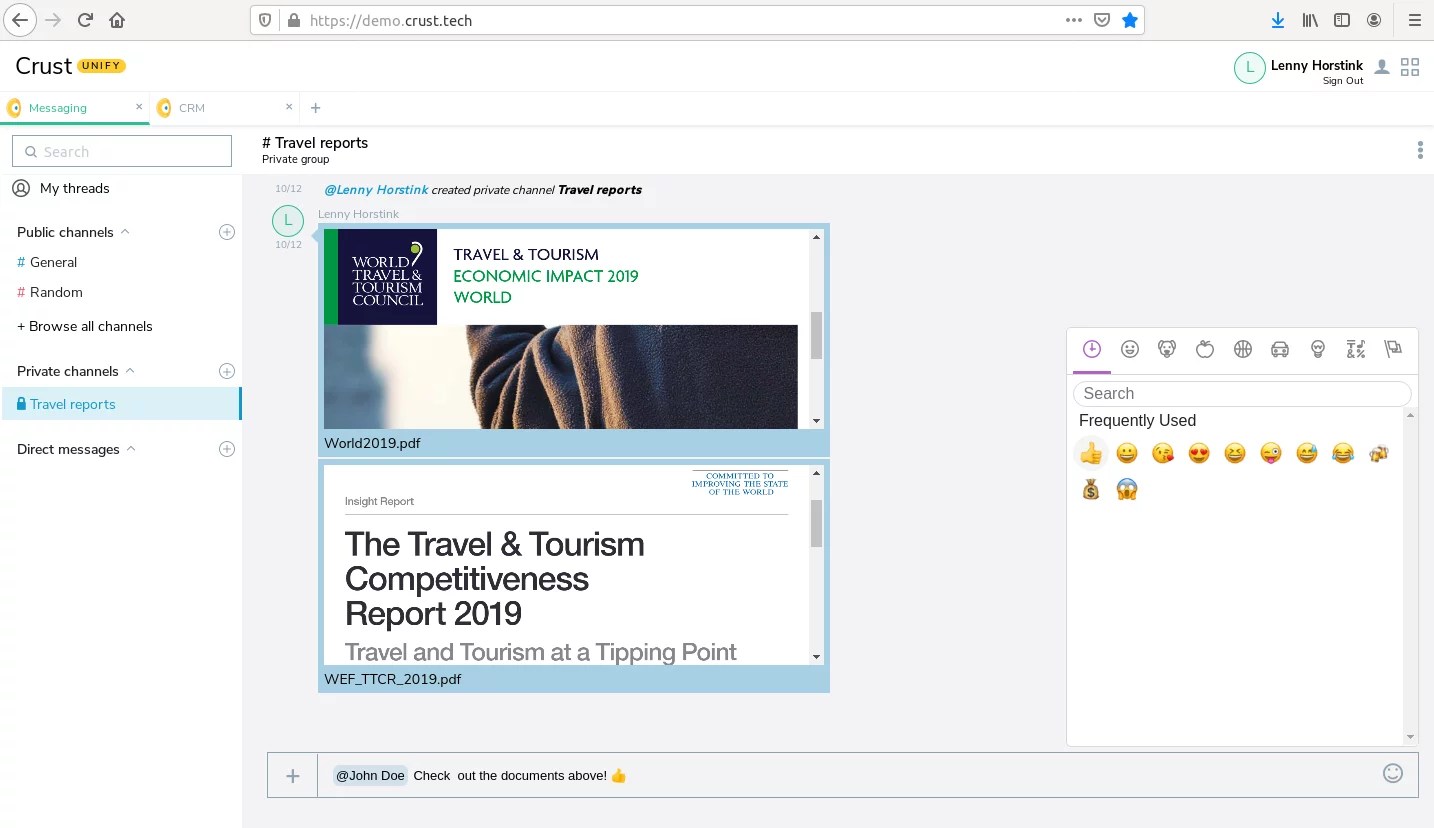Select the thumbs up frequently used emoji
The width and height of the screenshot is (1434, 828).
(1091, 453)
